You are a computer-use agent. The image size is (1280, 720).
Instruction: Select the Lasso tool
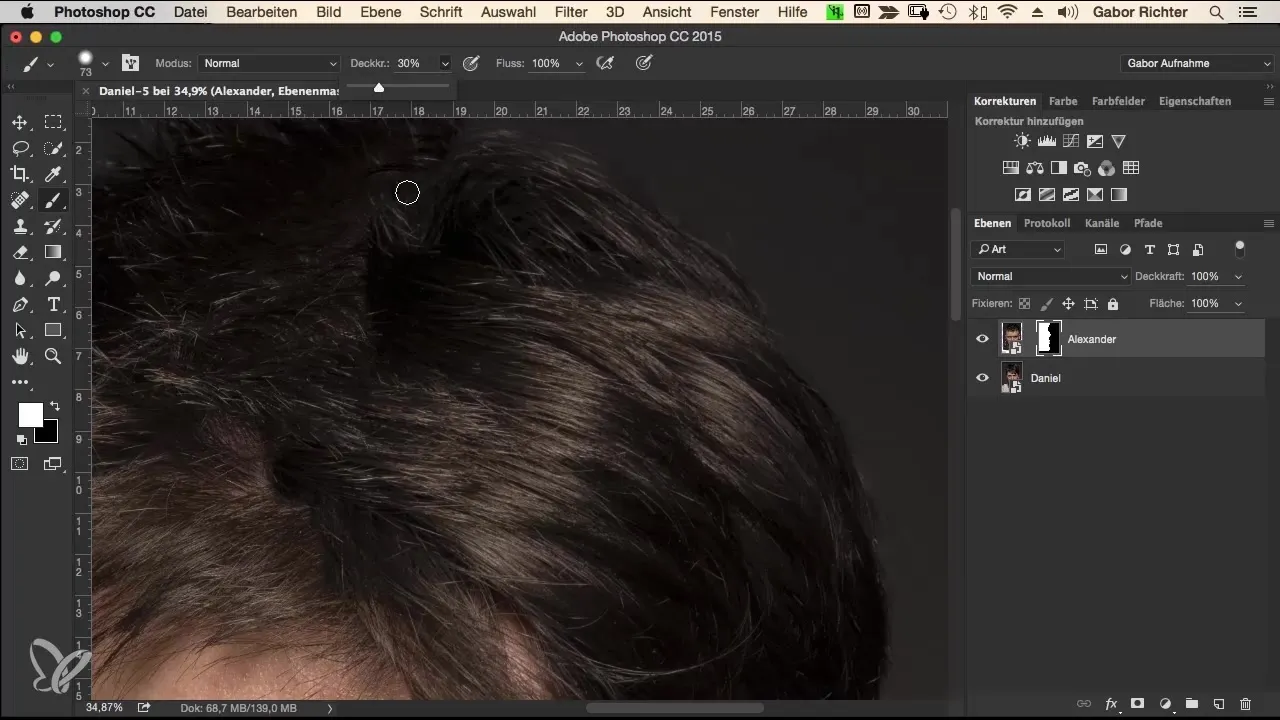[19, 148]
